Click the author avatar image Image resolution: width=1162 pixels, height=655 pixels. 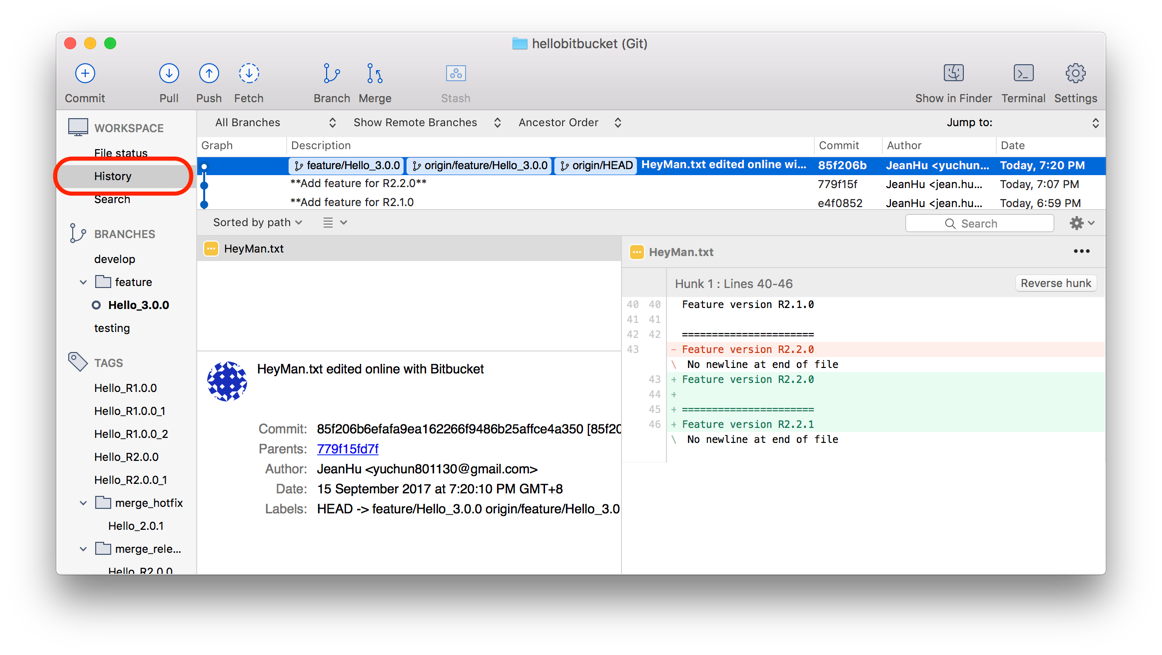tap(227, 382)
